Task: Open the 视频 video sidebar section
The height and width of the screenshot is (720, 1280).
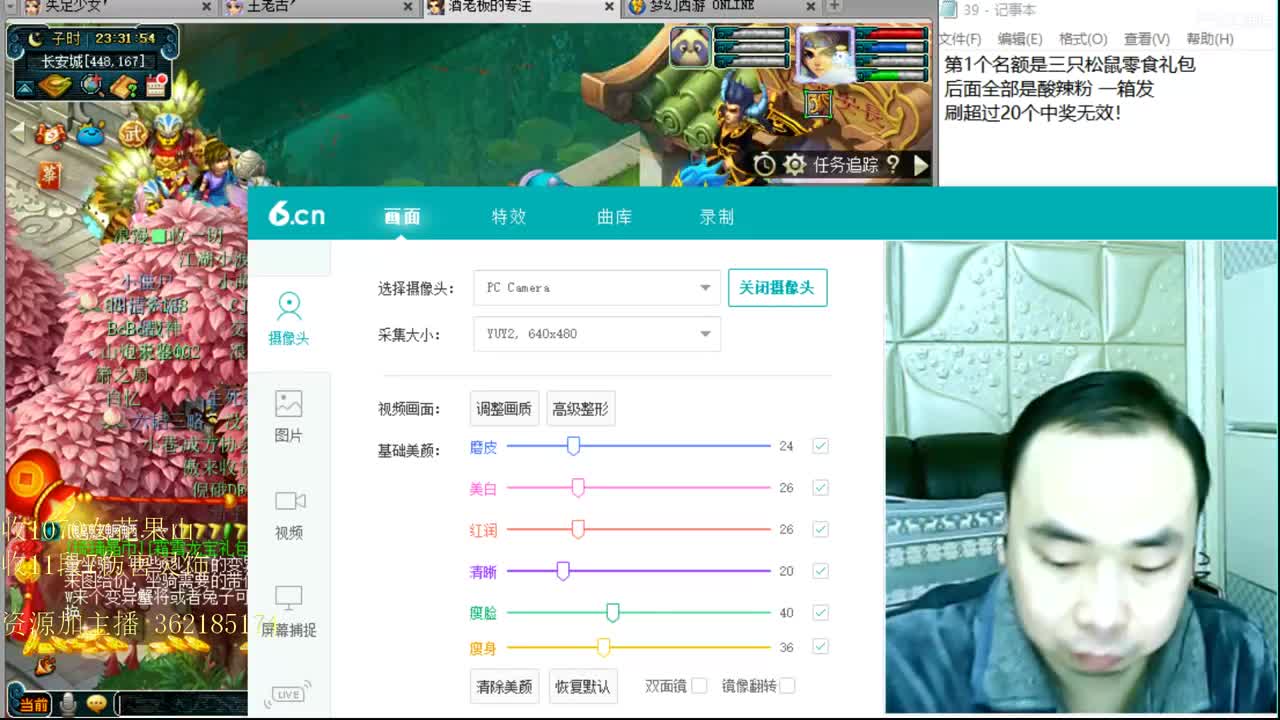Action: pyautogui.click(x=290, y=514)
